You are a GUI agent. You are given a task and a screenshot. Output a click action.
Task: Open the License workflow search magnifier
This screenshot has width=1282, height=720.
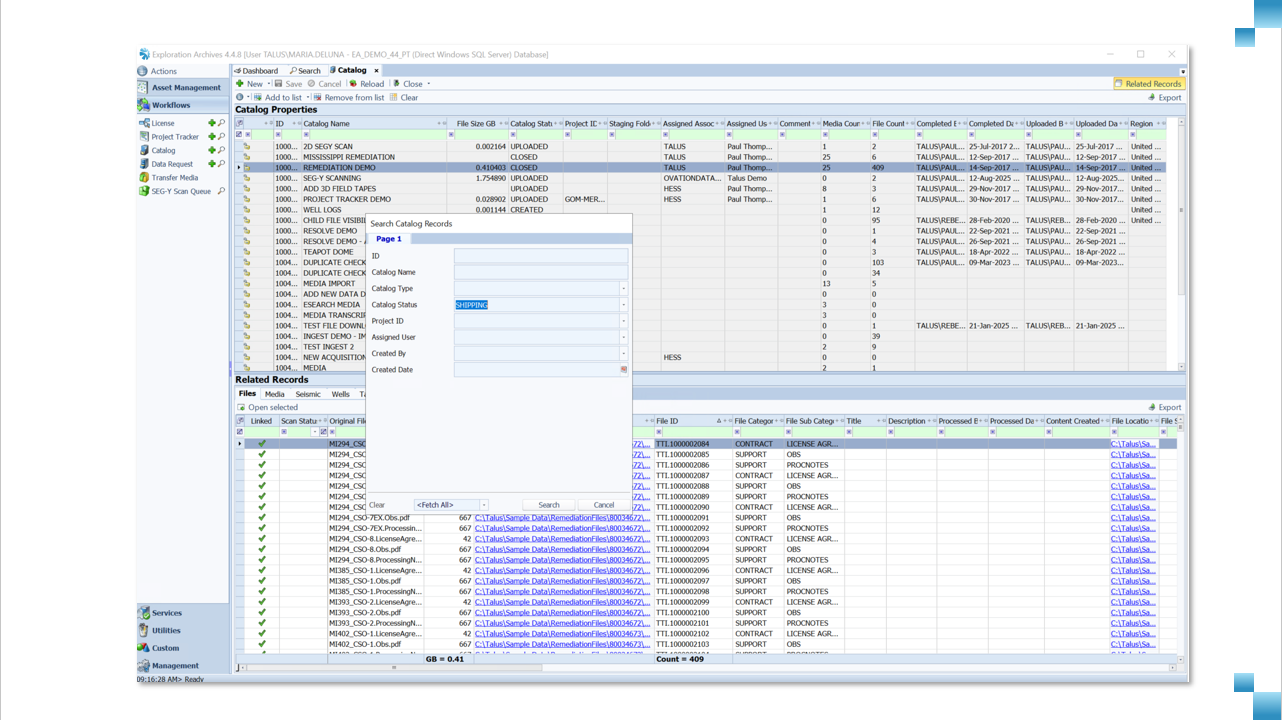point(221,123)
